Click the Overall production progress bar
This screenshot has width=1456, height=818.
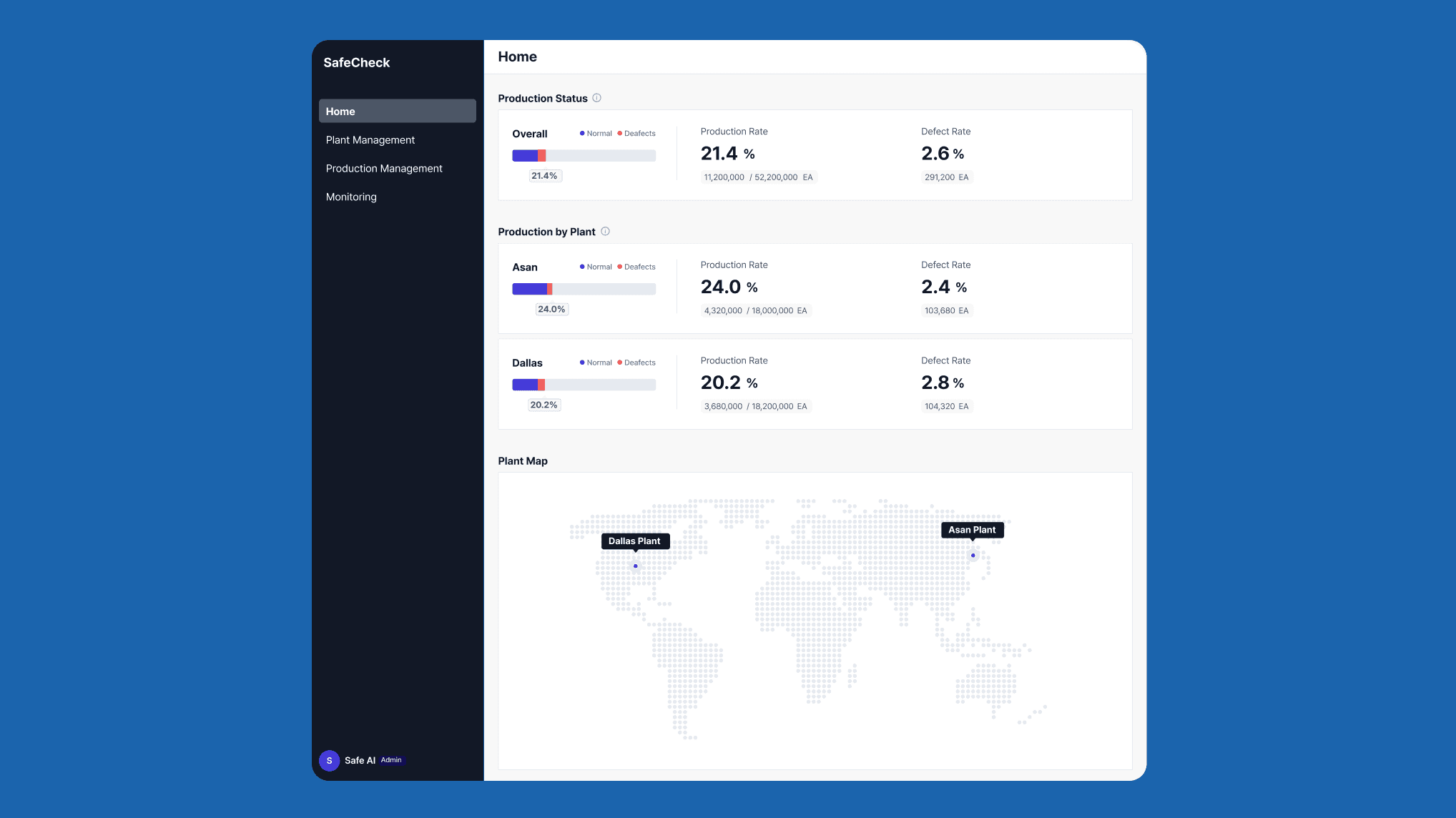coord(584,156)
